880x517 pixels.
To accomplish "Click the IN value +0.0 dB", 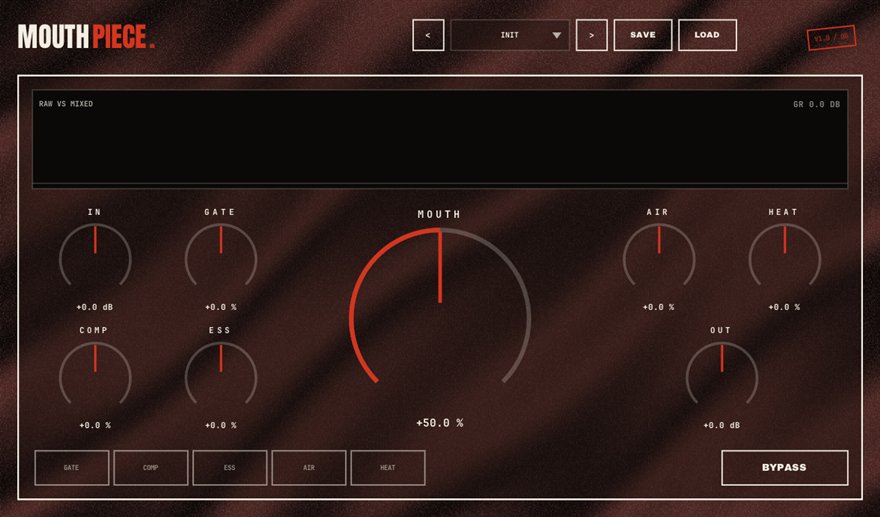I will [x=94, y=307].
